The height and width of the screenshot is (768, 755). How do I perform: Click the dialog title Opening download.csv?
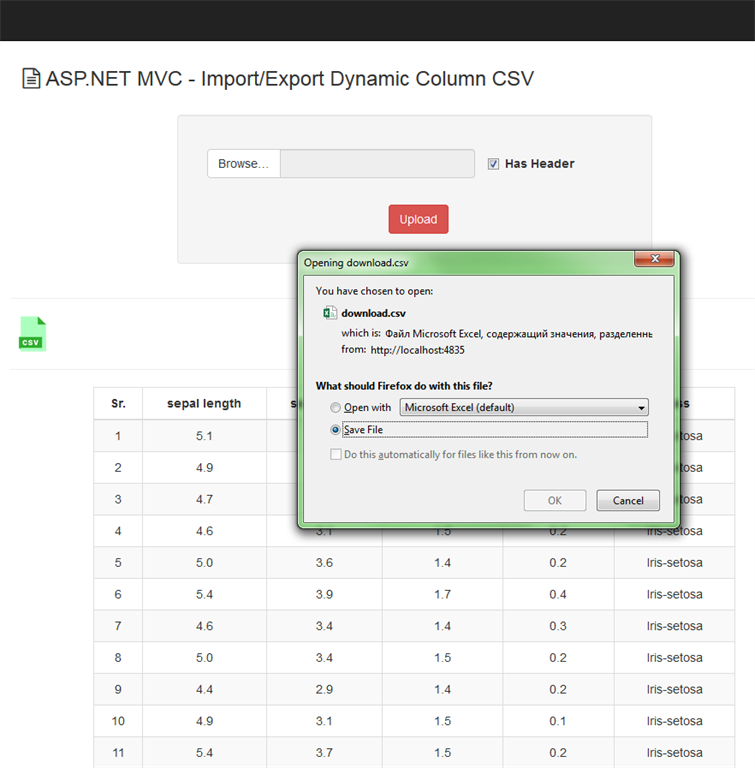tap(356, 263)
